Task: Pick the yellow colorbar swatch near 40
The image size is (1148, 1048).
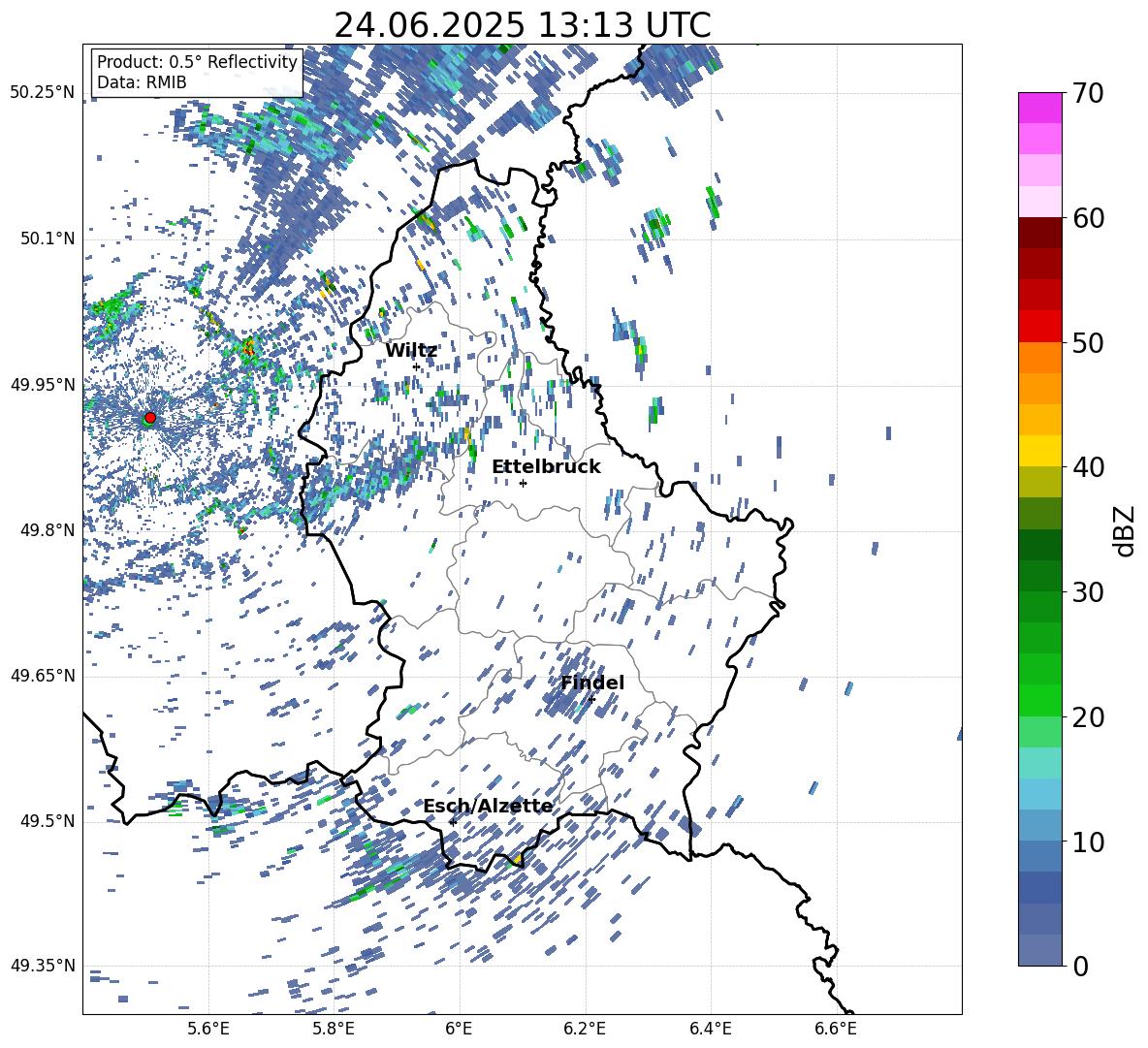Action: click(x=1039, y=451)
